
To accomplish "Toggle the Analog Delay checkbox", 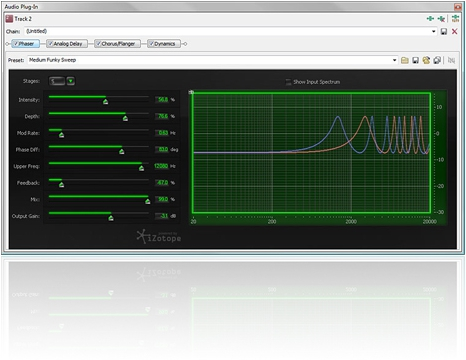I will (x=51, y=44).
